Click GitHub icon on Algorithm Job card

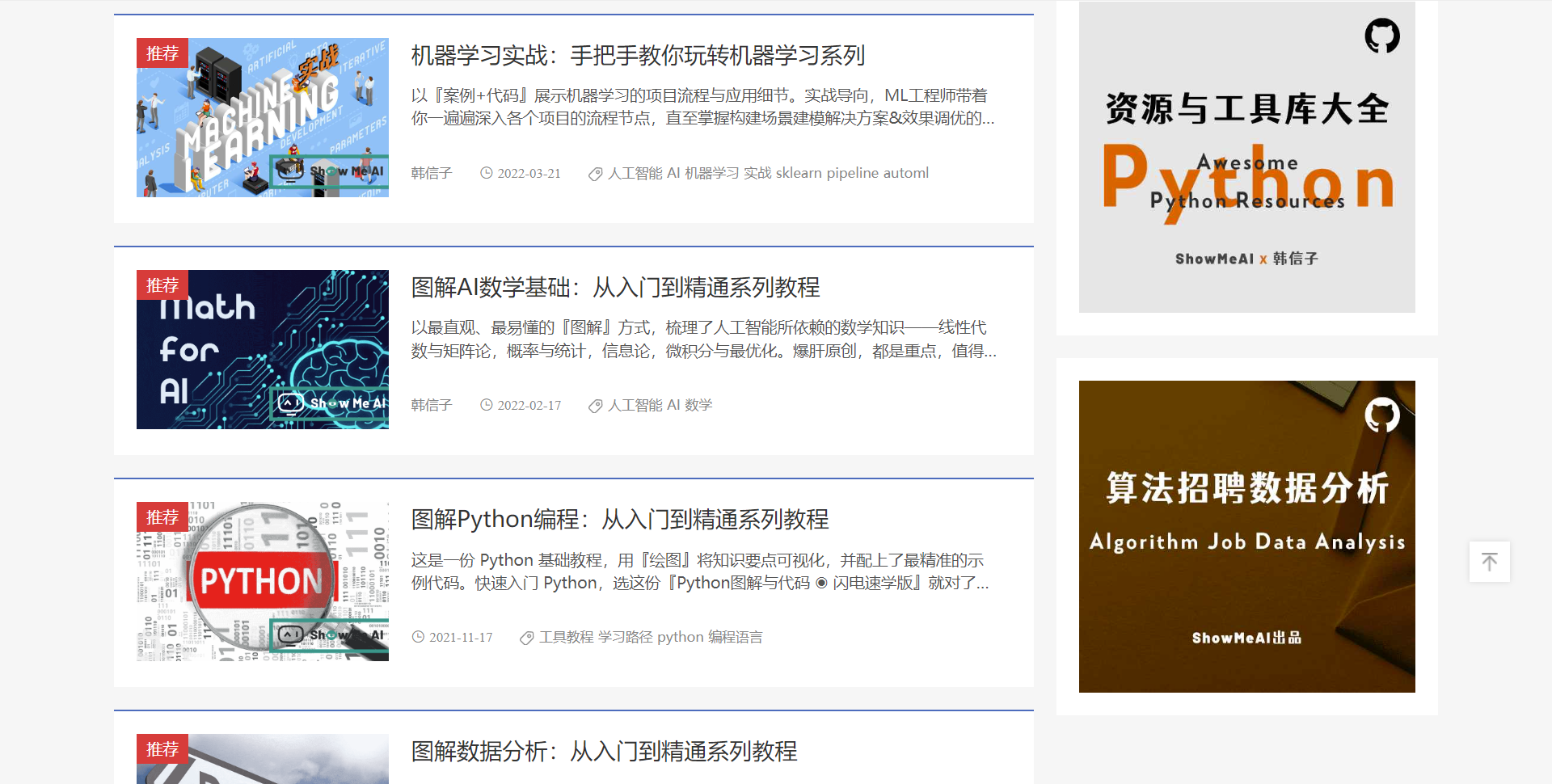(1381, 415)
